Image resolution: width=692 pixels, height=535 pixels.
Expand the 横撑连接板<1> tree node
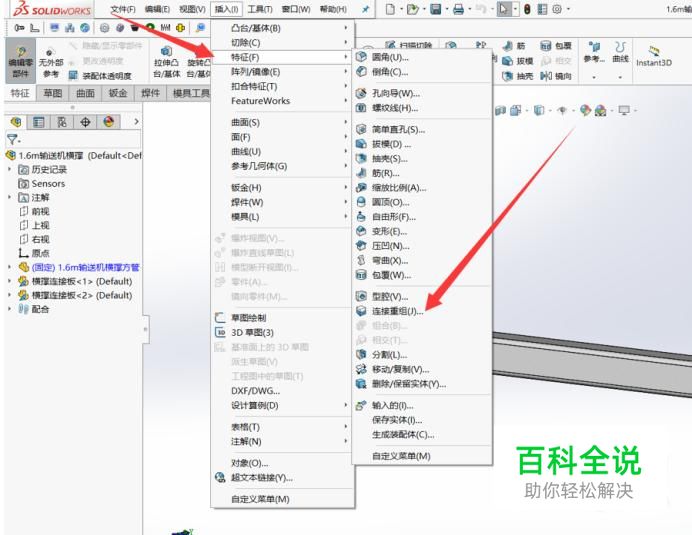click(9, 281)
